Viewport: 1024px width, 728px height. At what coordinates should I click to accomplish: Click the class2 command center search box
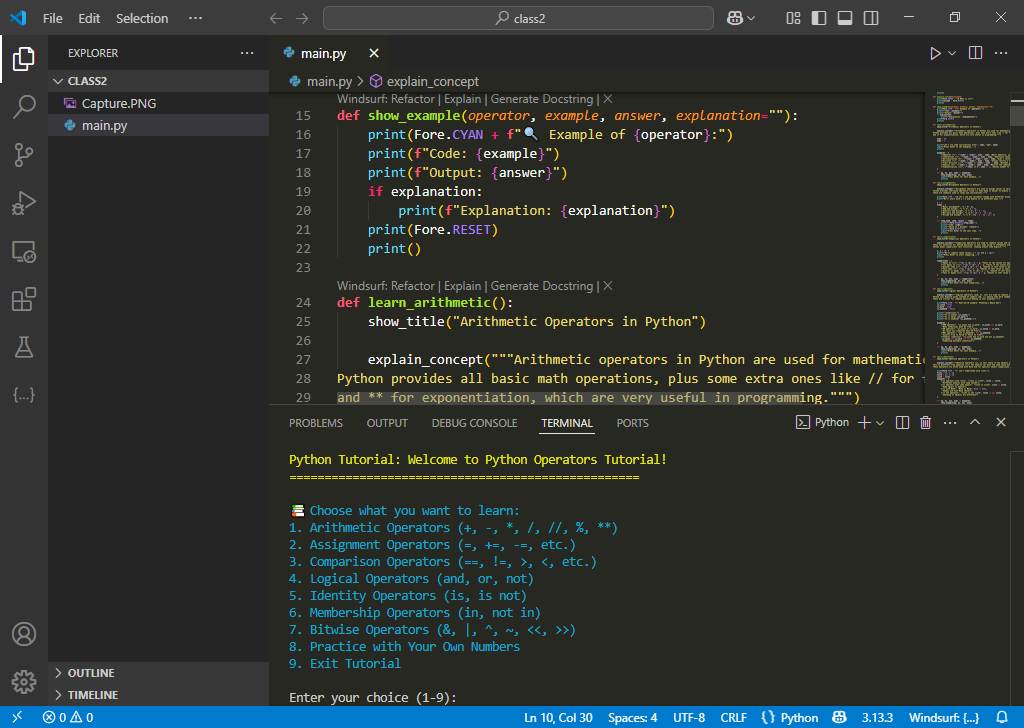pos(519,18)
